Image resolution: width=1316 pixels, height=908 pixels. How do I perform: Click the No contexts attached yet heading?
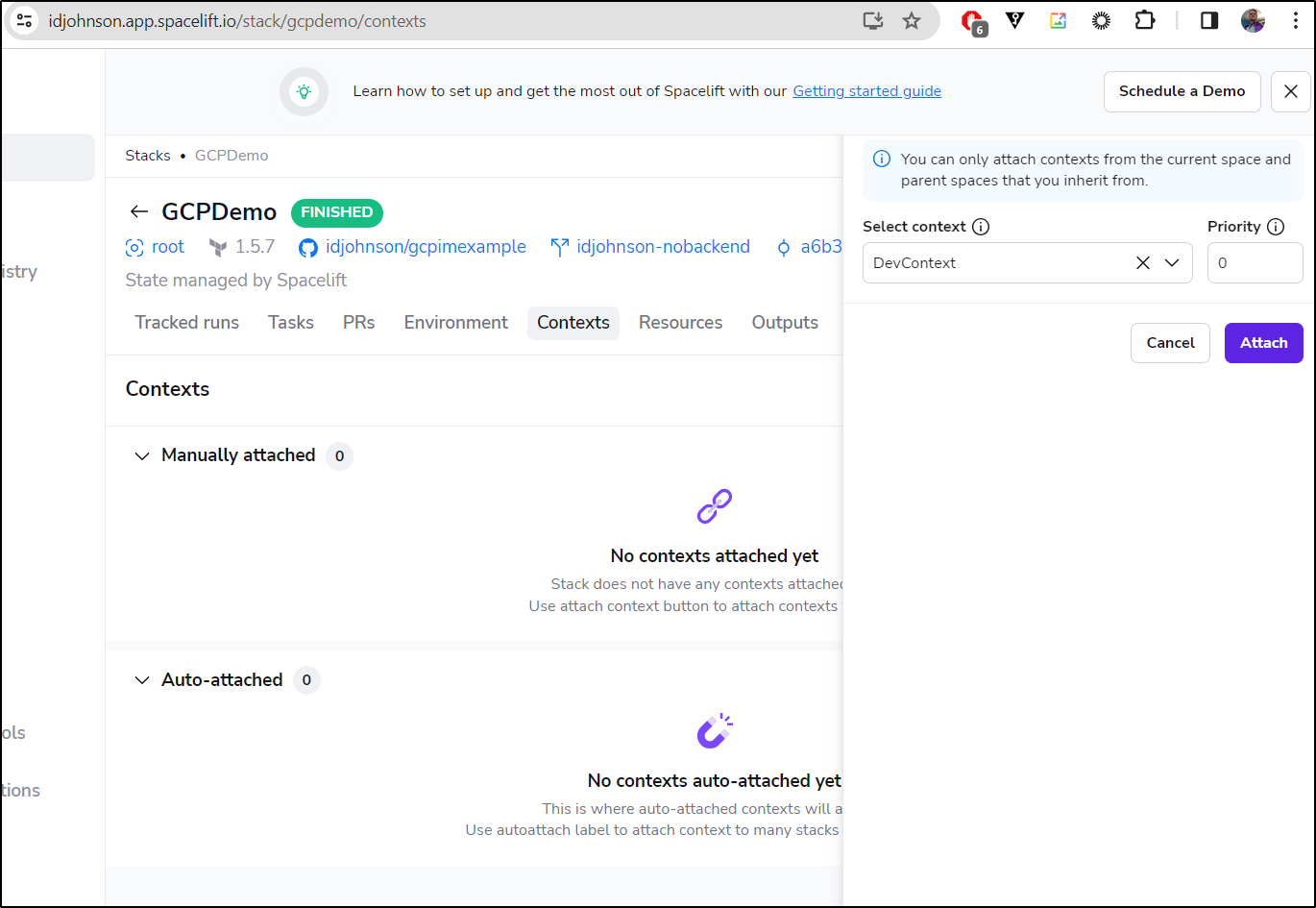click(x=715, y=555)
